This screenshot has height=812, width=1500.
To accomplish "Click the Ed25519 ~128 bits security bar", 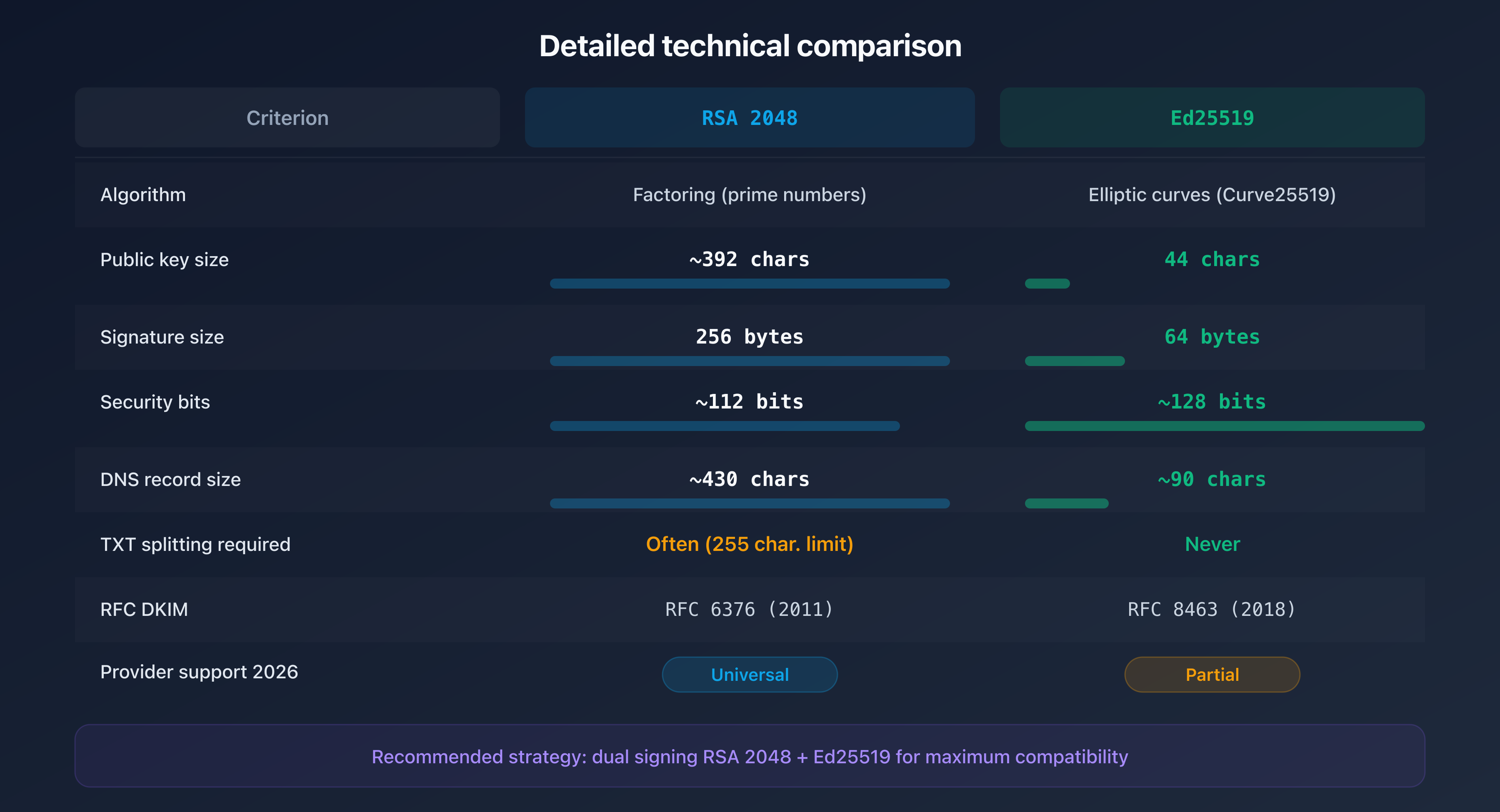I will point(1225,426).
